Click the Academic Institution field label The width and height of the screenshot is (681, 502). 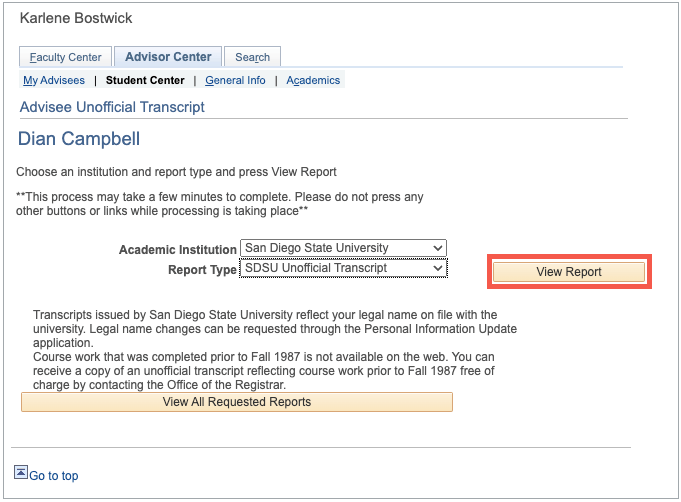pos(177,249)
